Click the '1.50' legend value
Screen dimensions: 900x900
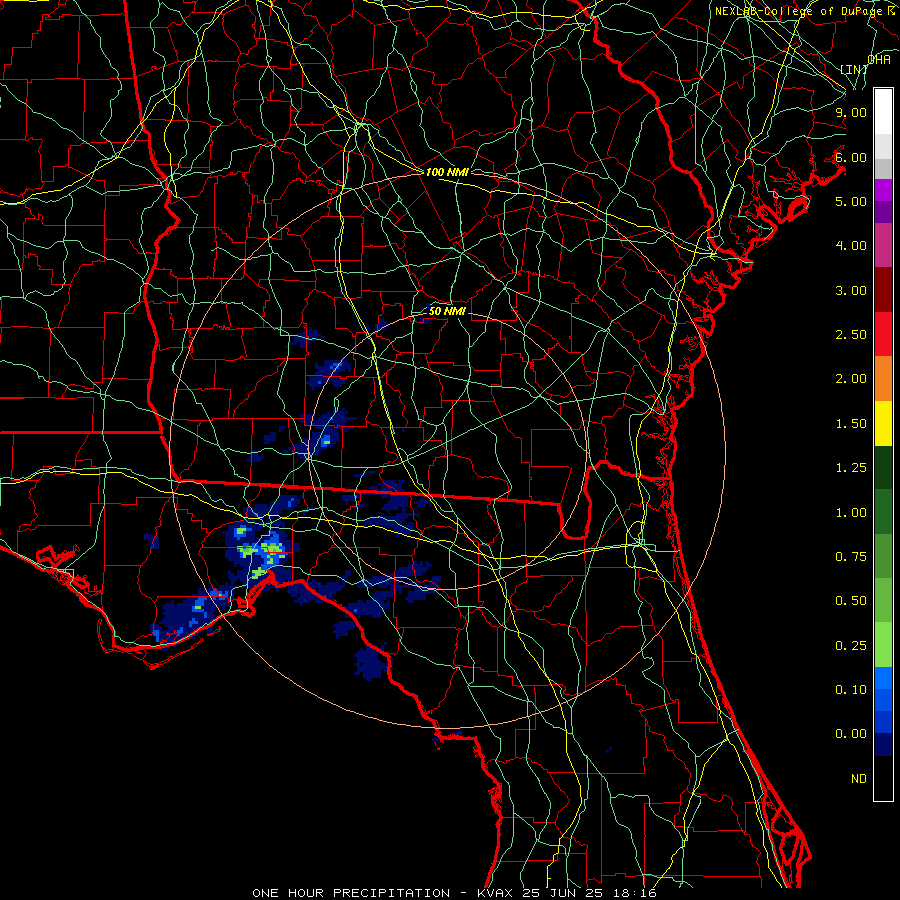coord(851,424)
